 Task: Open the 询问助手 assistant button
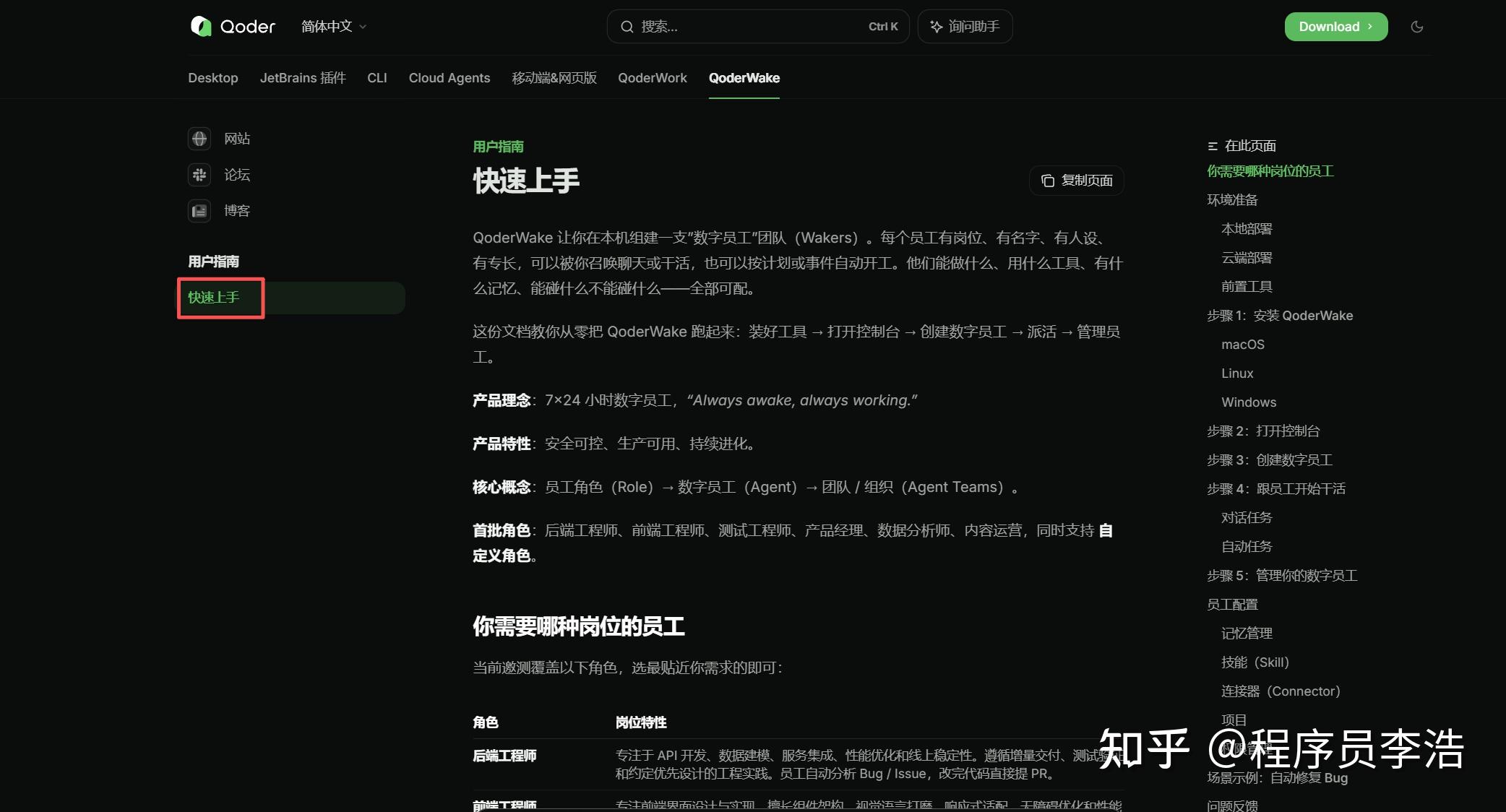click(x=965, y=27)
